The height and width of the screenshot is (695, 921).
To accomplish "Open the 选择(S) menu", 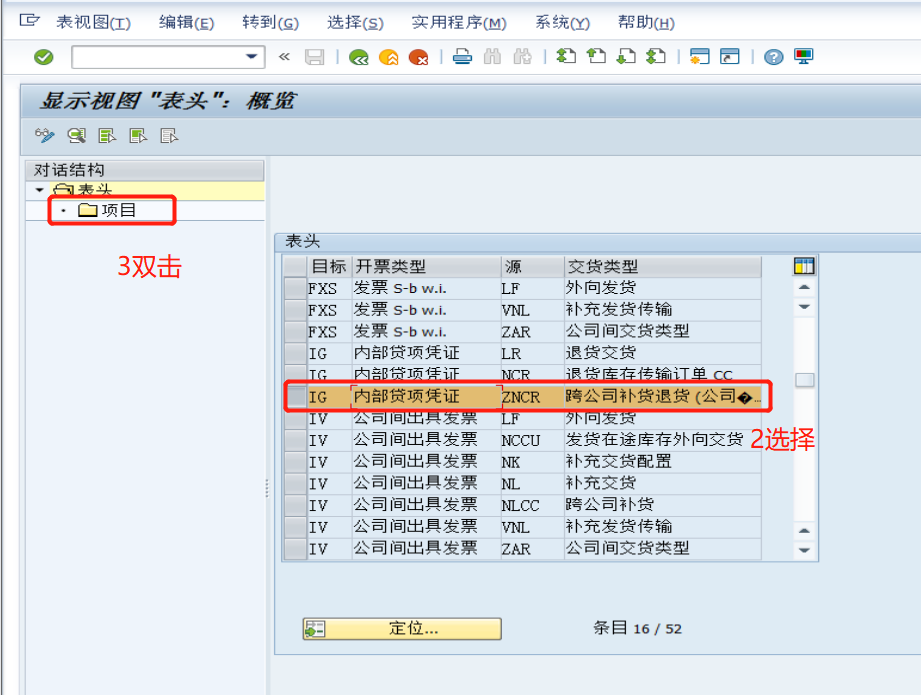I will pyautogui.click(x=355, y=23).
